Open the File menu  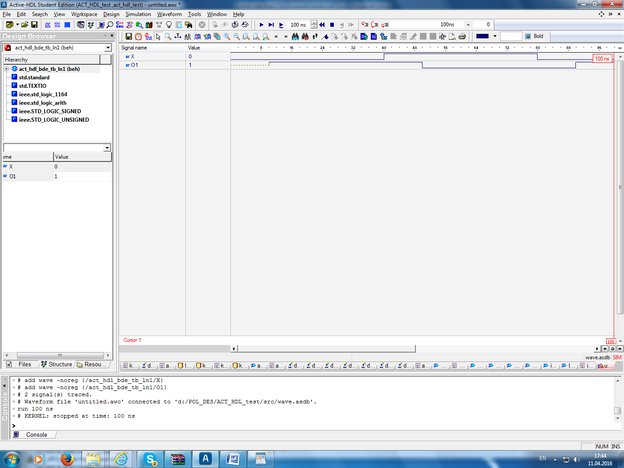point(7,14)
